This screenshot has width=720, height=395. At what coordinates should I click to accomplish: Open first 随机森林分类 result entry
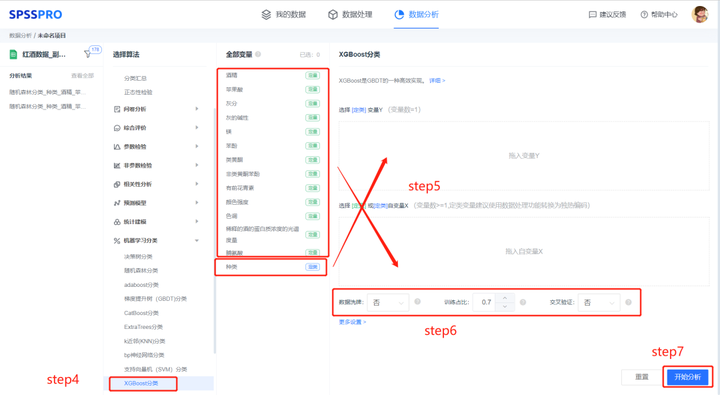48,92
